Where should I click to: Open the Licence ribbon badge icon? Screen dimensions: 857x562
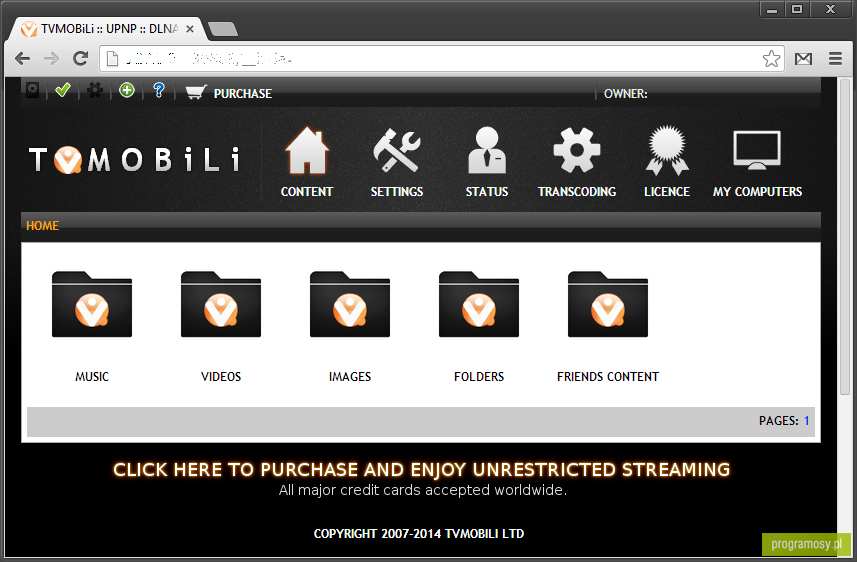click(667, 150)
